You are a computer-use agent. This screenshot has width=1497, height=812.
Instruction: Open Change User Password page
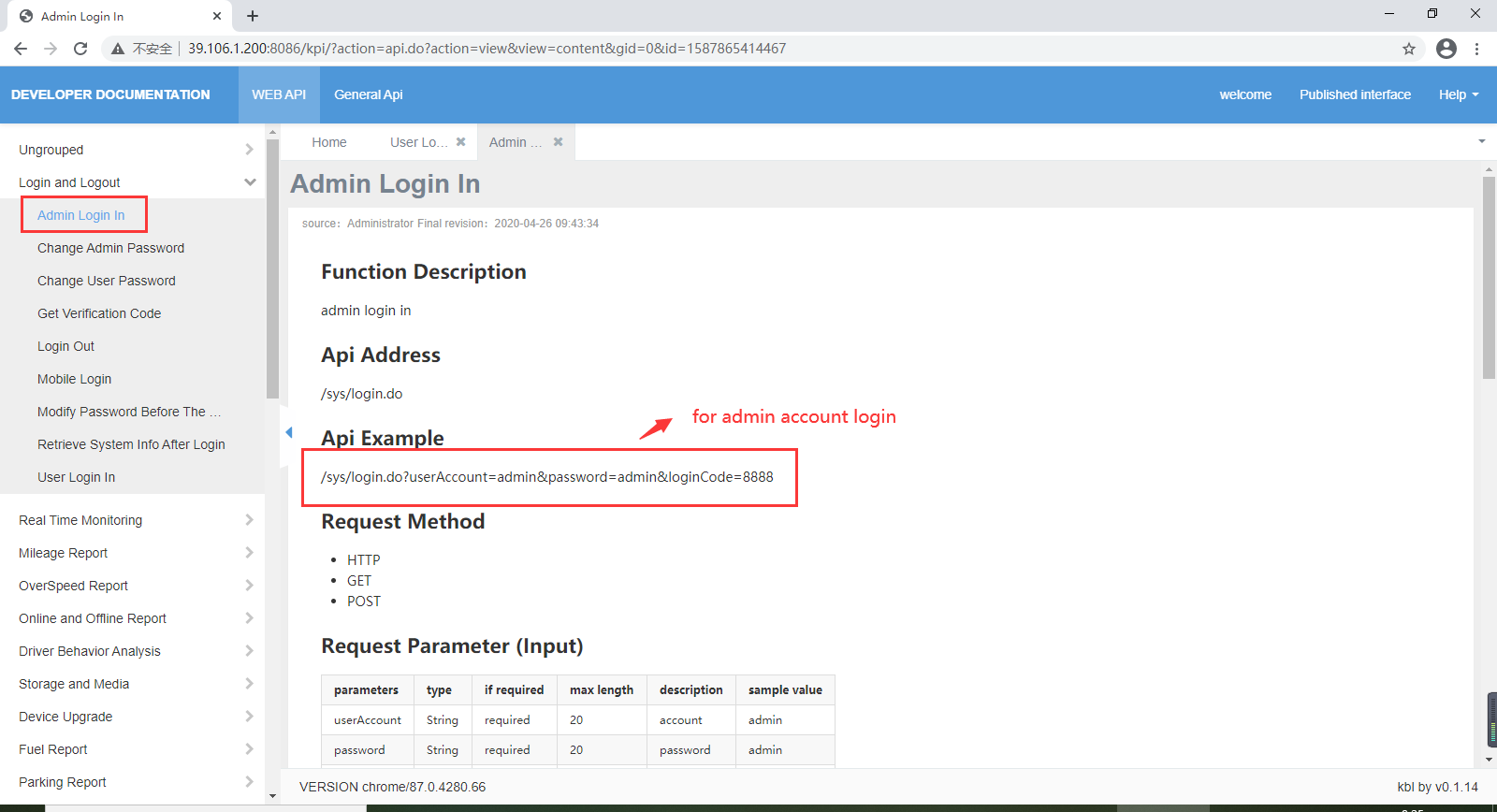click(x=107, y=281)
